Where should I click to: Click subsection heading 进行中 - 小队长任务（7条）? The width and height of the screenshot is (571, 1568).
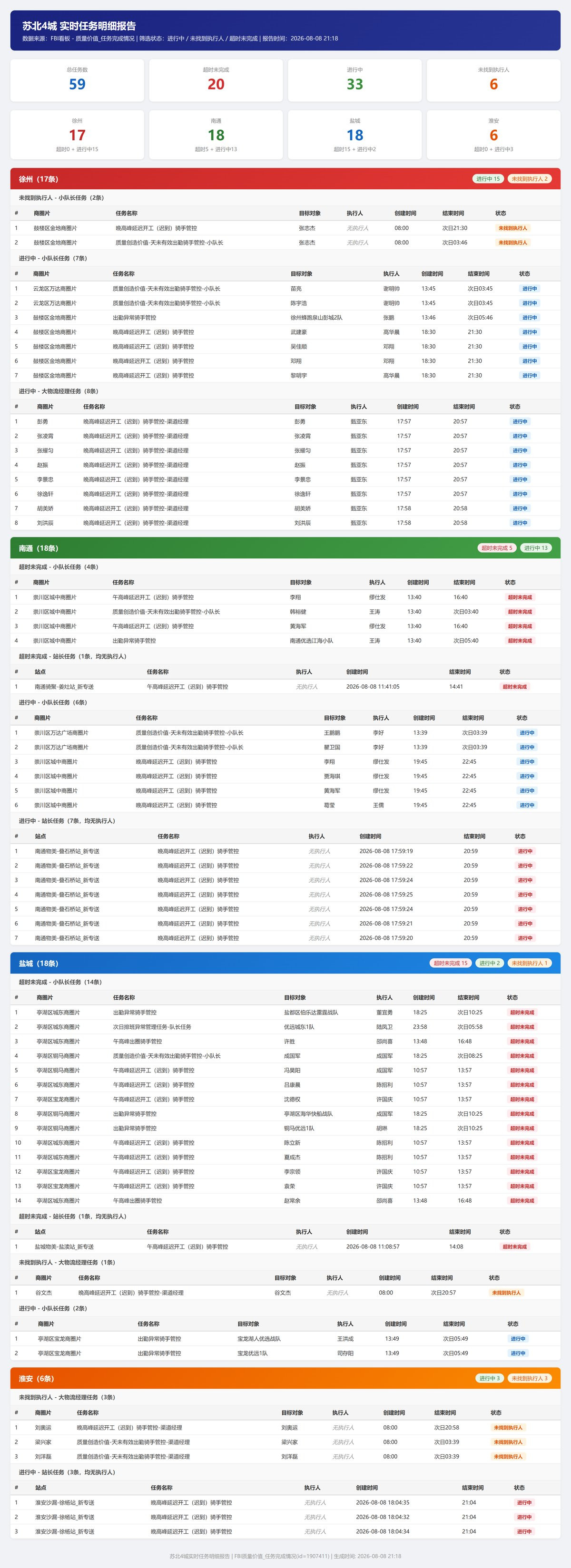(53, 258)
